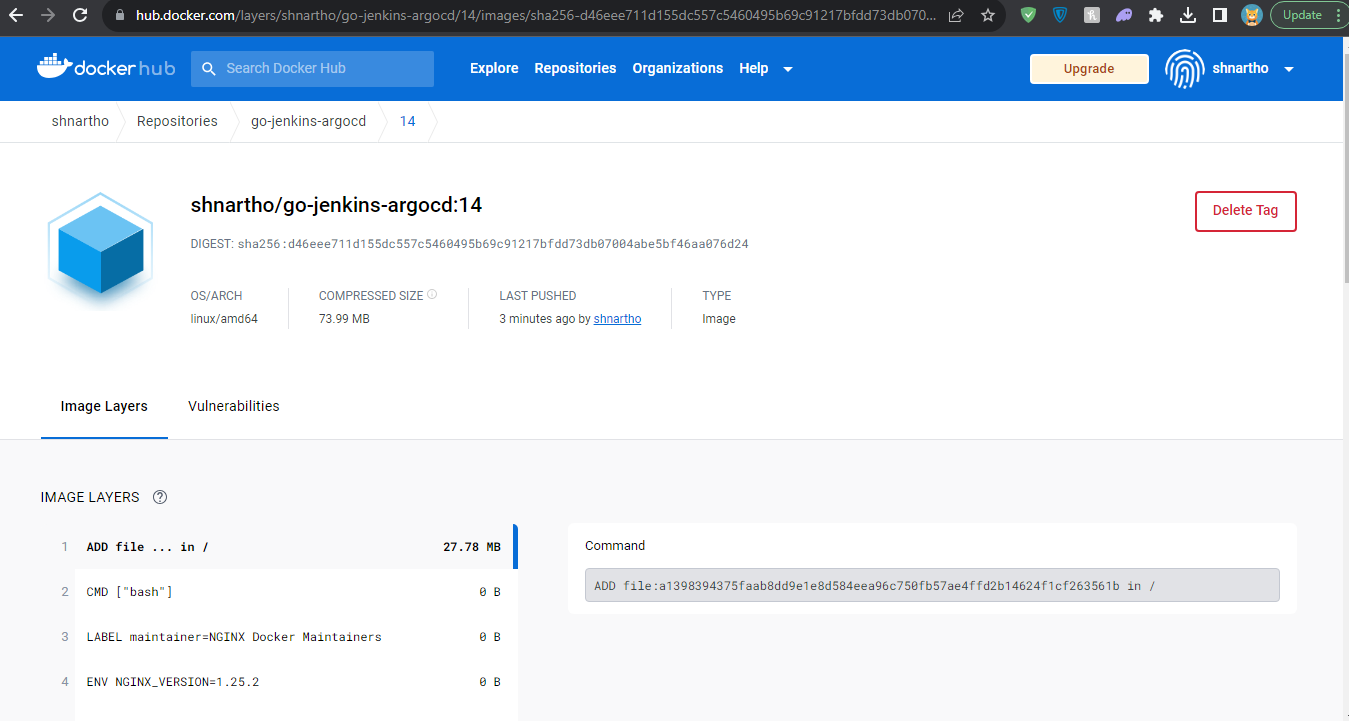Click the shnartho/go-jenkins-argocd:14 heading
This screenshot has height=721, width=1349.
[x=336, y=205]
